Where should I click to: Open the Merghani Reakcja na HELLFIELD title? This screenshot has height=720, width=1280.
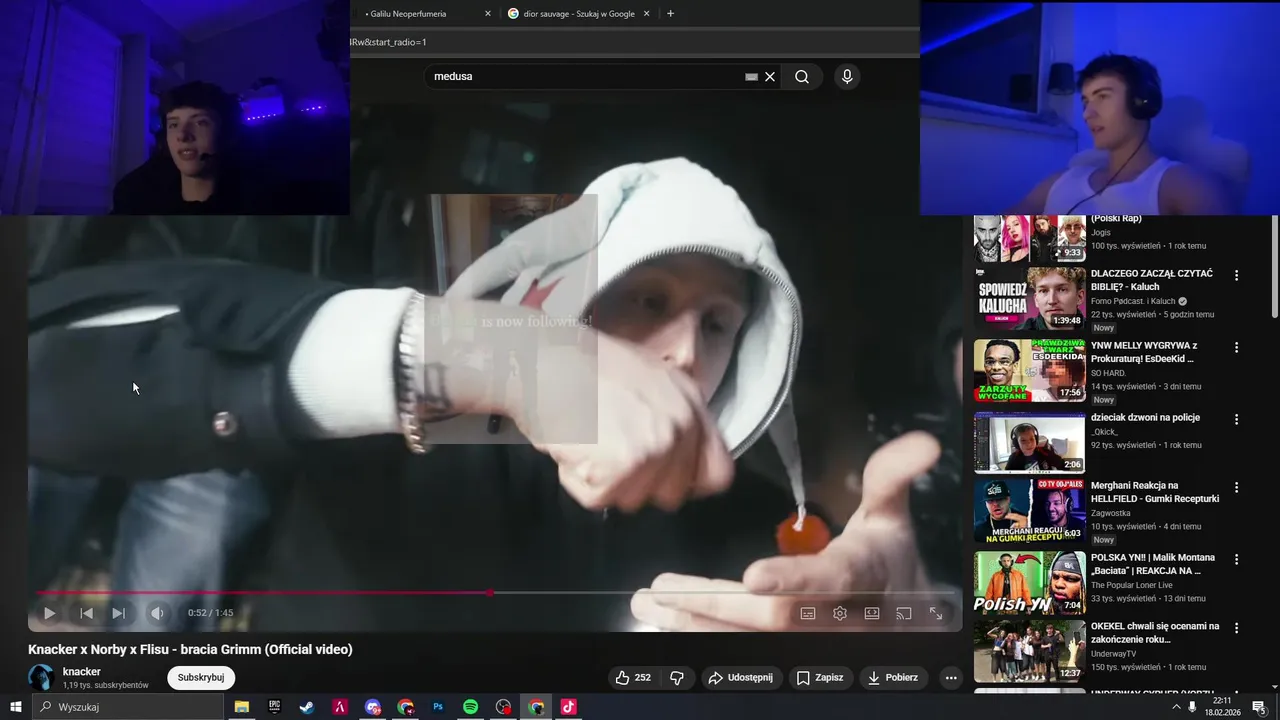pos(1155,492)
